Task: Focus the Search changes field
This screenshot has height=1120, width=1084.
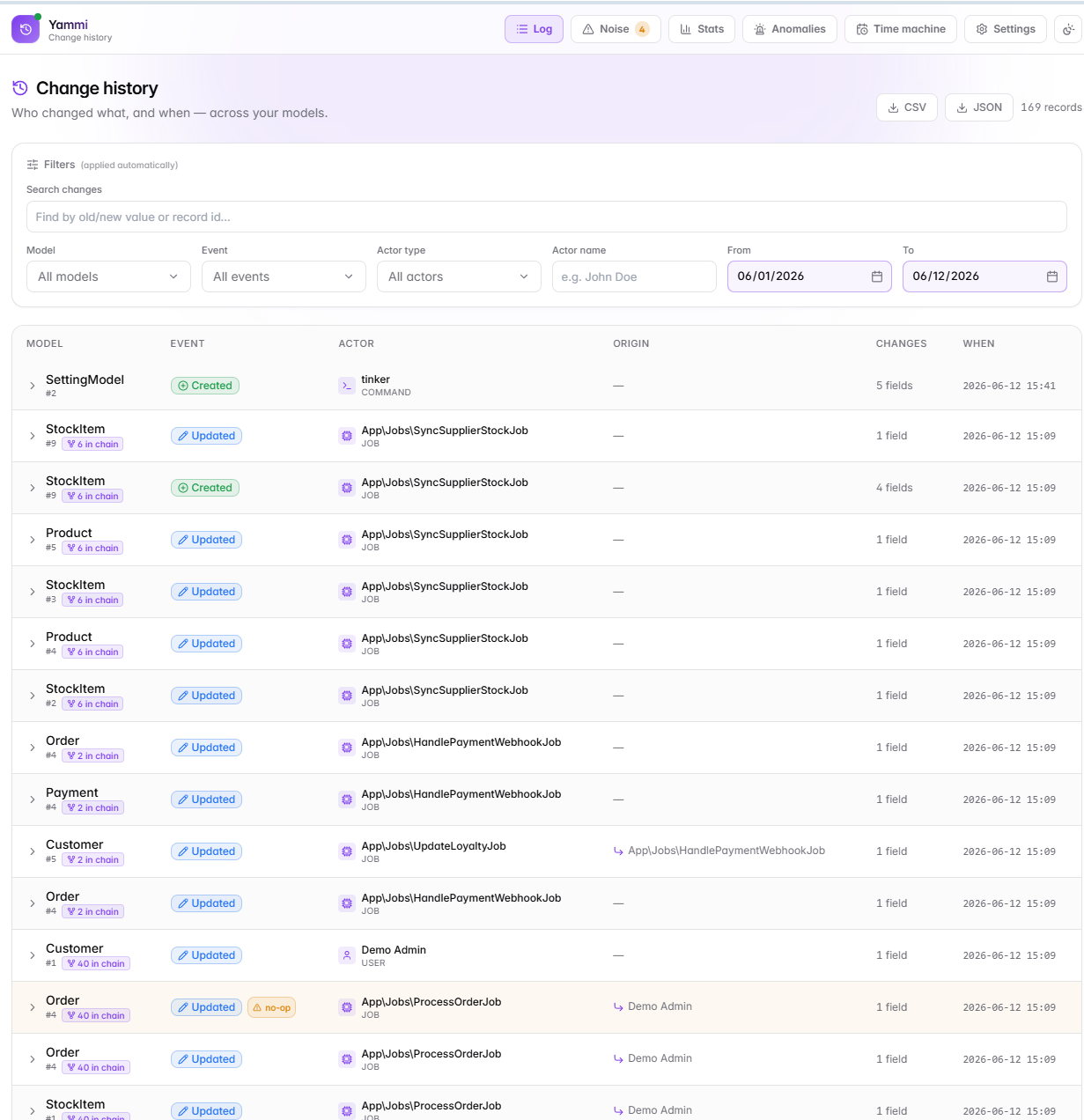Action: [546, 217]
